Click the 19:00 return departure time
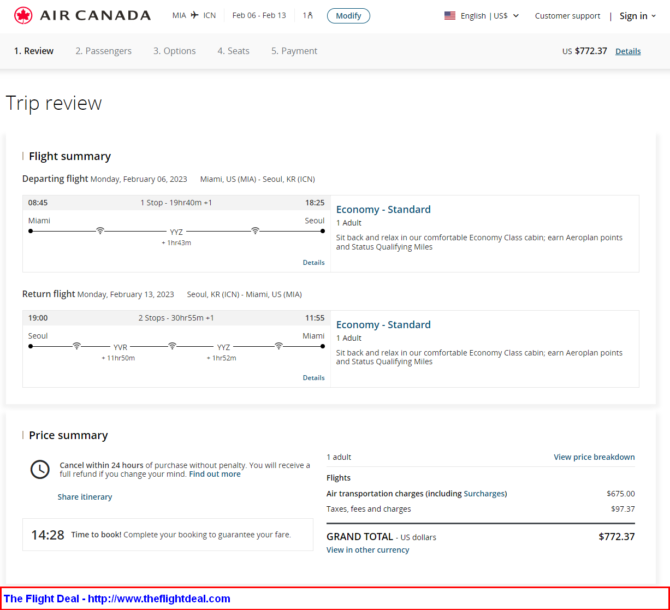The image size is (670, 610). [x=38, y=318]
